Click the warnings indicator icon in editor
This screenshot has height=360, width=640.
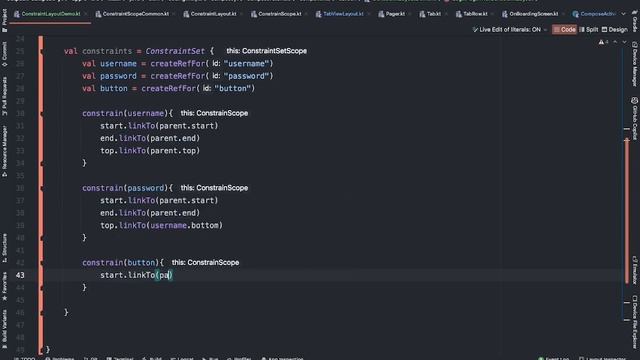point(603,42)
